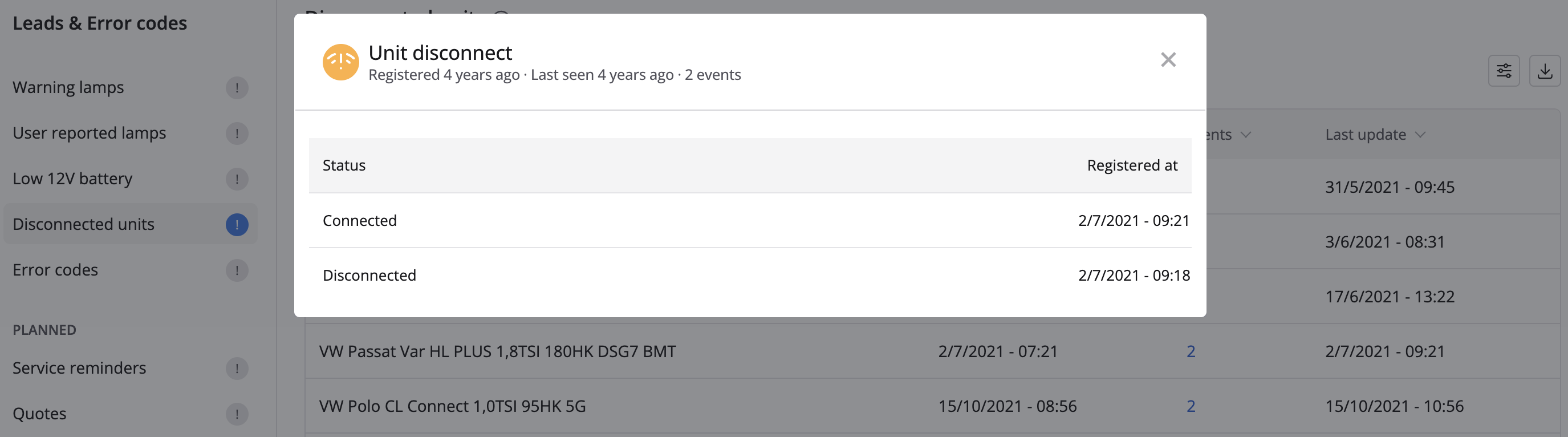Click the download export icon
This screenshot has width=1568, height=437.
1544,71
